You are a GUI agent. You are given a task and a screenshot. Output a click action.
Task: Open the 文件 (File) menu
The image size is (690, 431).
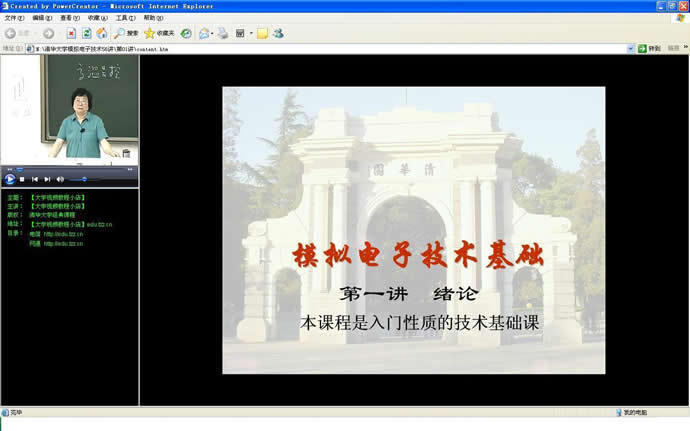14,18
